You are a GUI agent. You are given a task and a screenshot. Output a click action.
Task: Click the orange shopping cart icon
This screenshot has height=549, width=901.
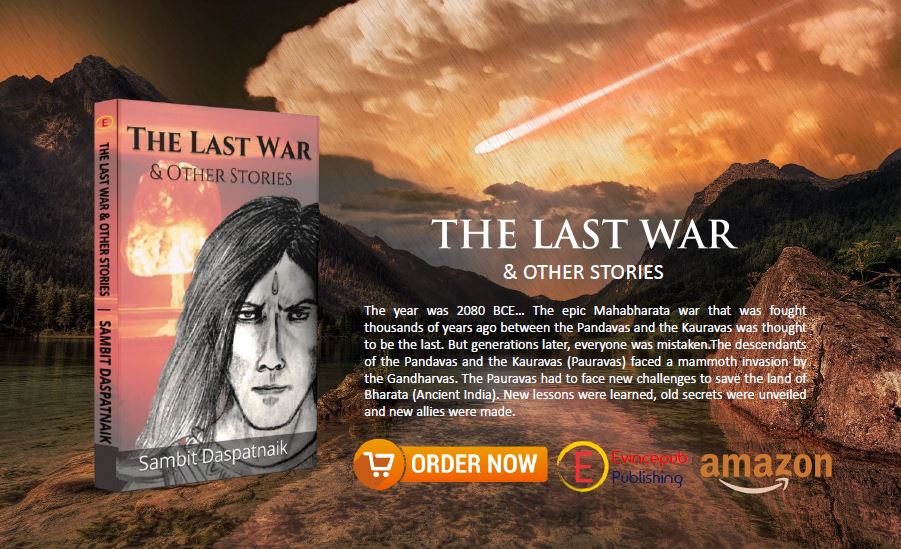pyautogui.click(x=378, y=464)
